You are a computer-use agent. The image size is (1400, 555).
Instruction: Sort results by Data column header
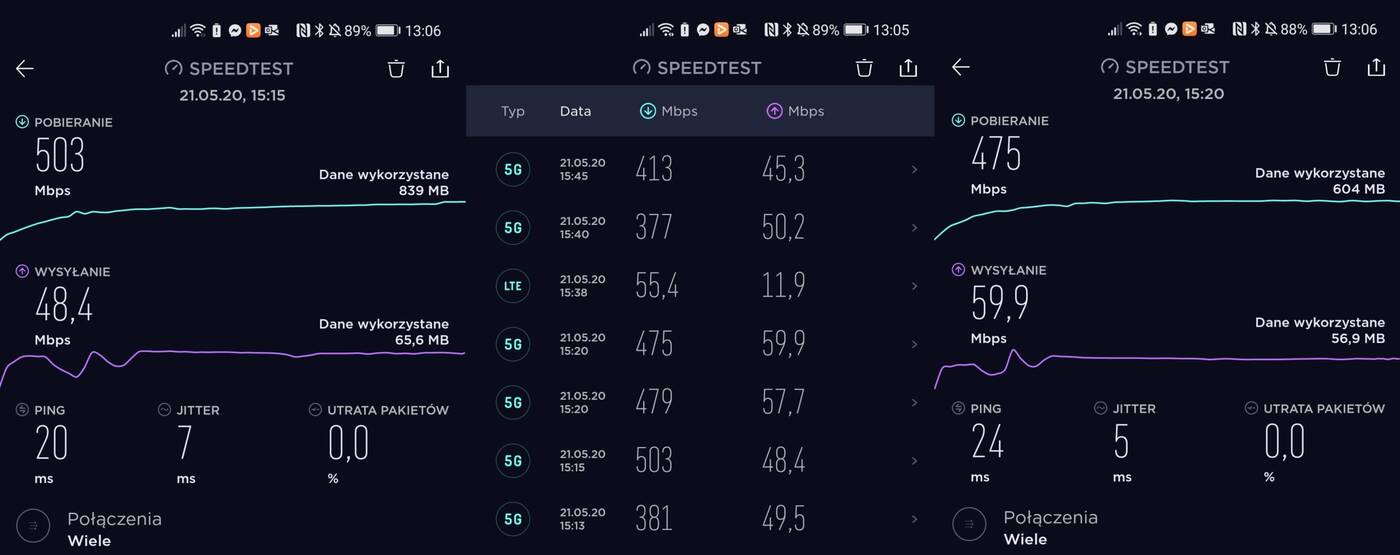click(x=575, y=111)
